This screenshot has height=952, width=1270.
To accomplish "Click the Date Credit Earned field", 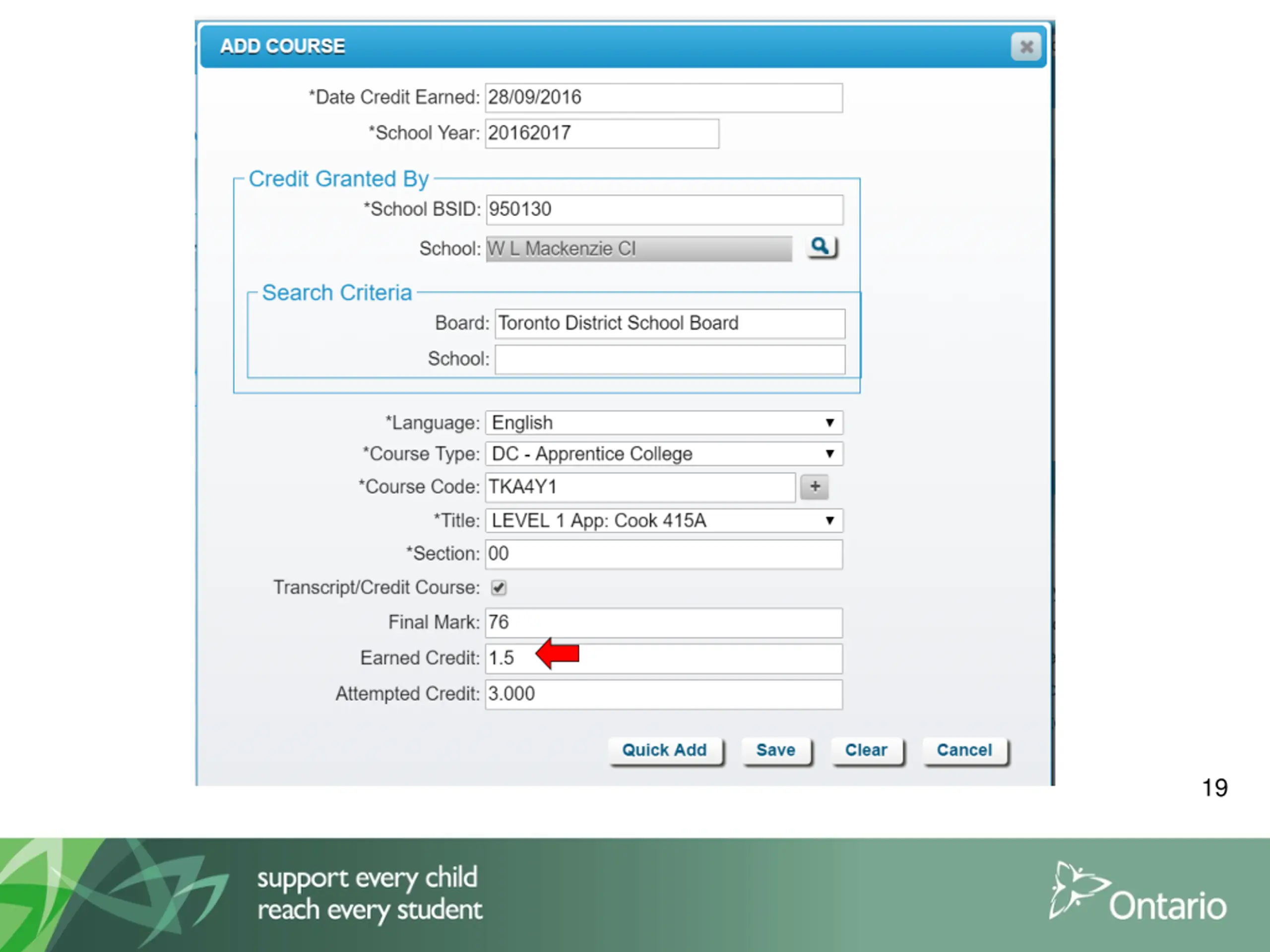I will [664, 98].
